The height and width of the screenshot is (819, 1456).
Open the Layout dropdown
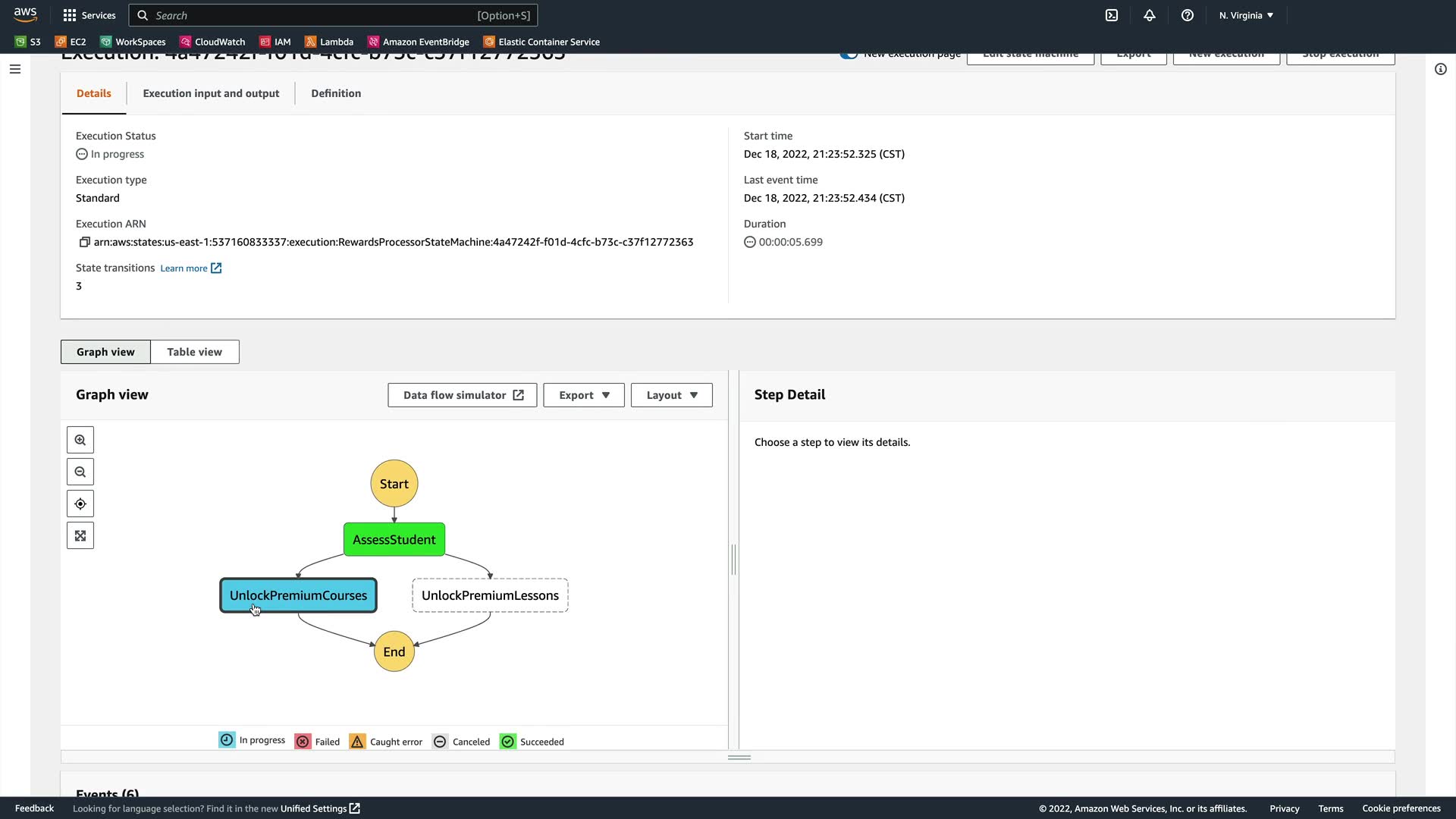click(671, 395)
